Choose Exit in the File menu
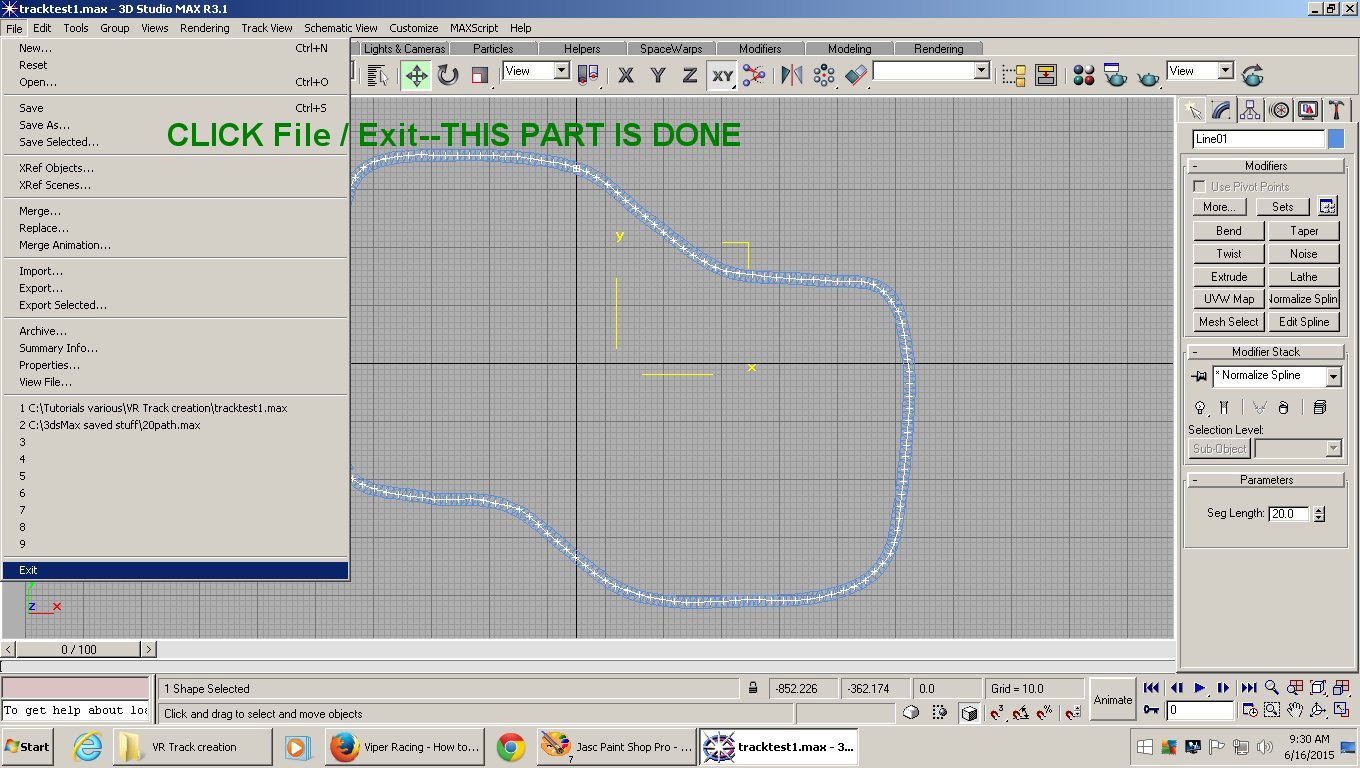This screenshot has height=768, width=1360. click(x=175, y=570)
